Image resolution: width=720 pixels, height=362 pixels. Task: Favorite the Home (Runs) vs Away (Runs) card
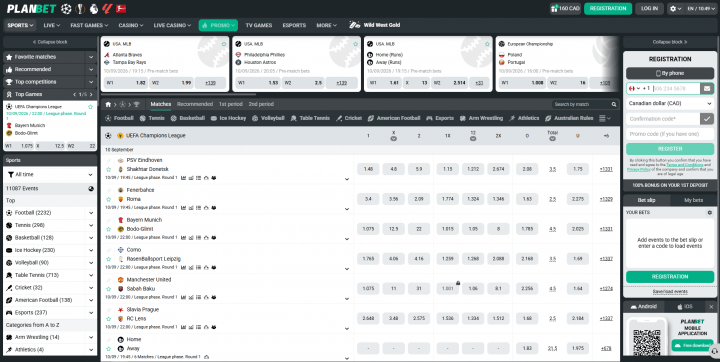pos(487,44)
